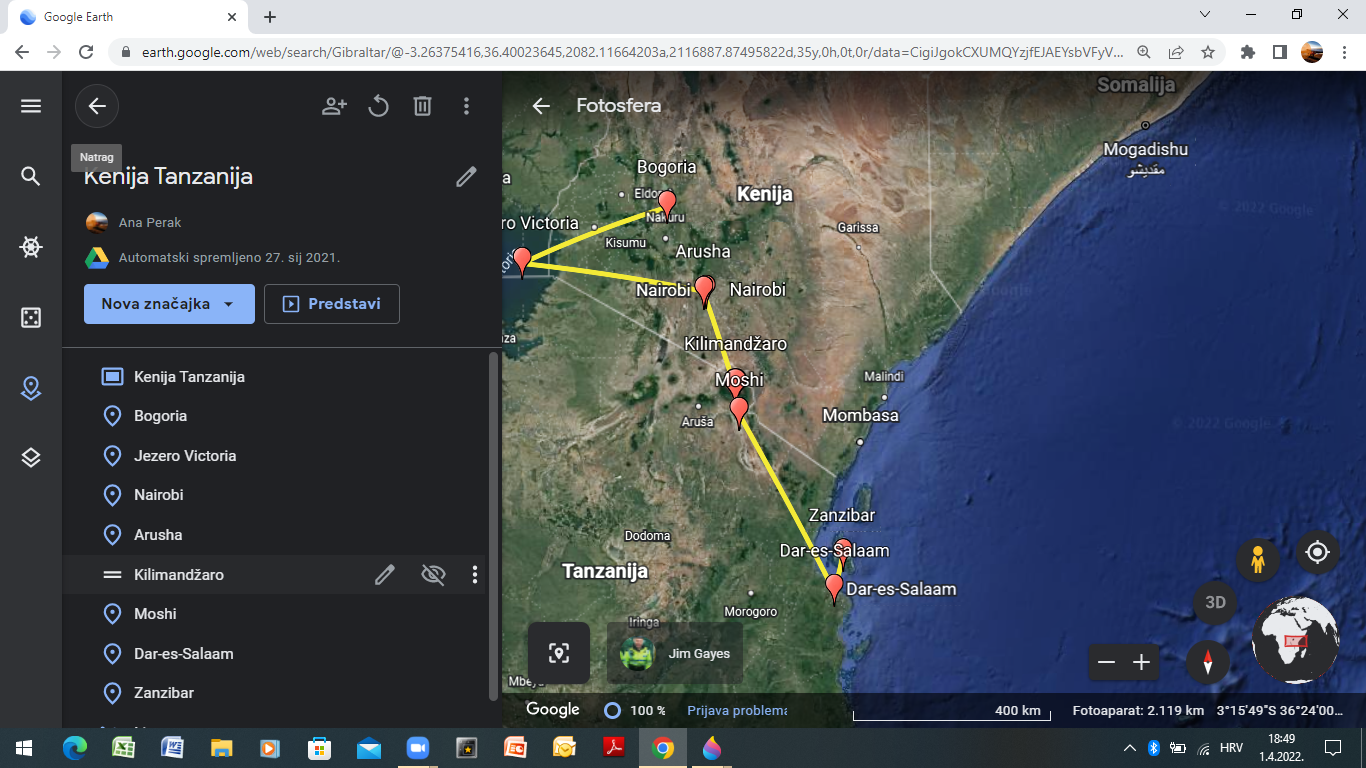Open Excel from the taskbar
1366x768 pixels.
click(x=123, y=748)
